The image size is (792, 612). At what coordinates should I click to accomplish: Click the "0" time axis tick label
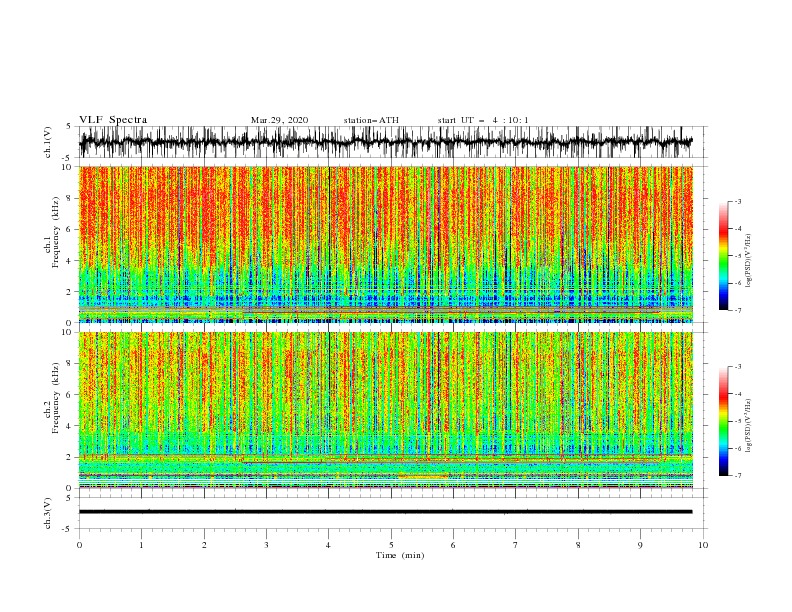point(79,545)
